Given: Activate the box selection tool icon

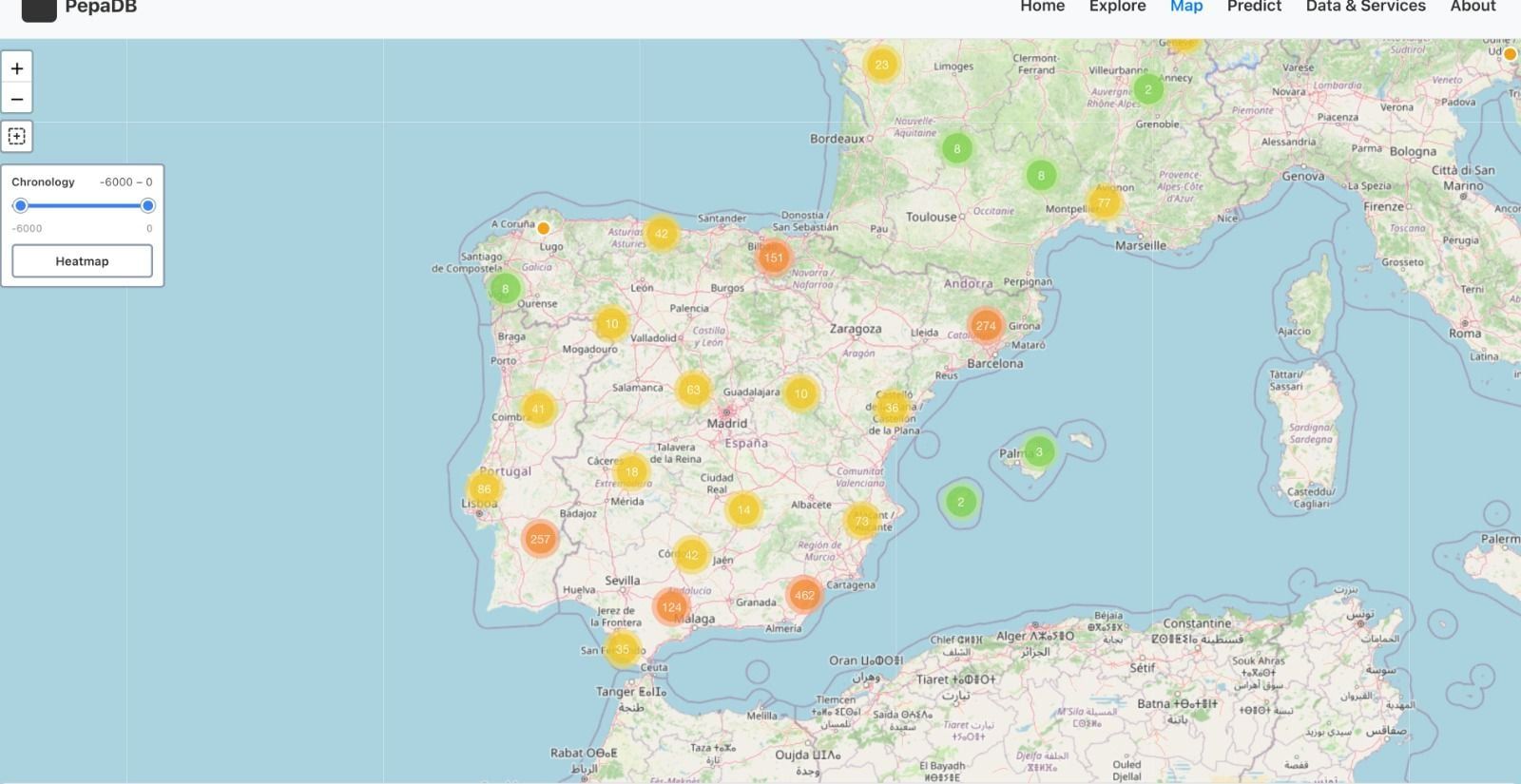Looking at the screenshot, I should coord(16,136).
